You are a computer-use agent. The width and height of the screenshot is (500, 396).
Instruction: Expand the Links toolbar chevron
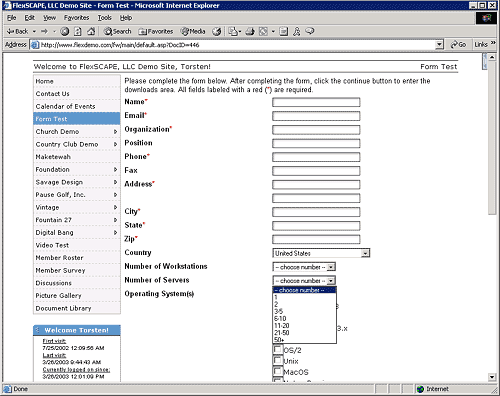pos(493,43)
